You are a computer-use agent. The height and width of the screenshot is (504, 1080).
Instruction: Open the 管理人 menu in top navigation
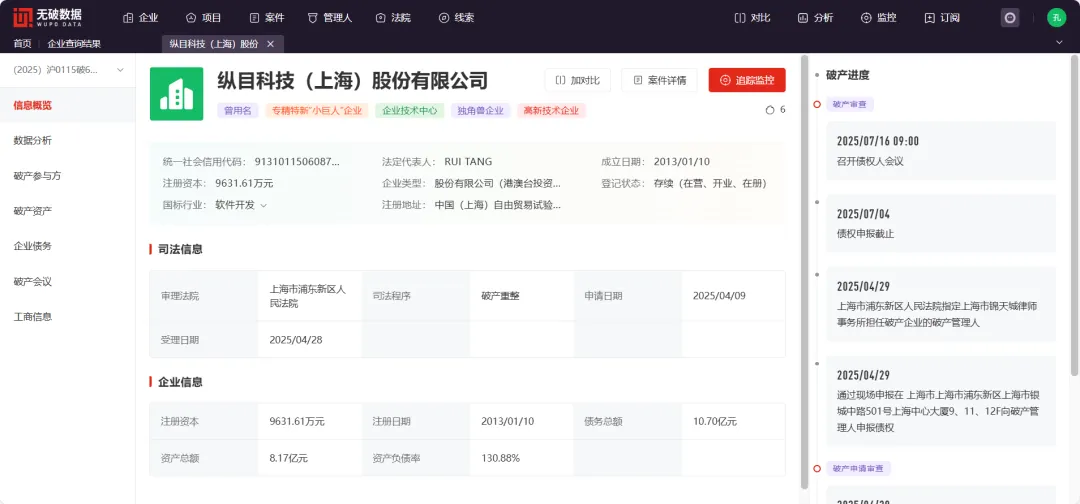coord(330,18)
